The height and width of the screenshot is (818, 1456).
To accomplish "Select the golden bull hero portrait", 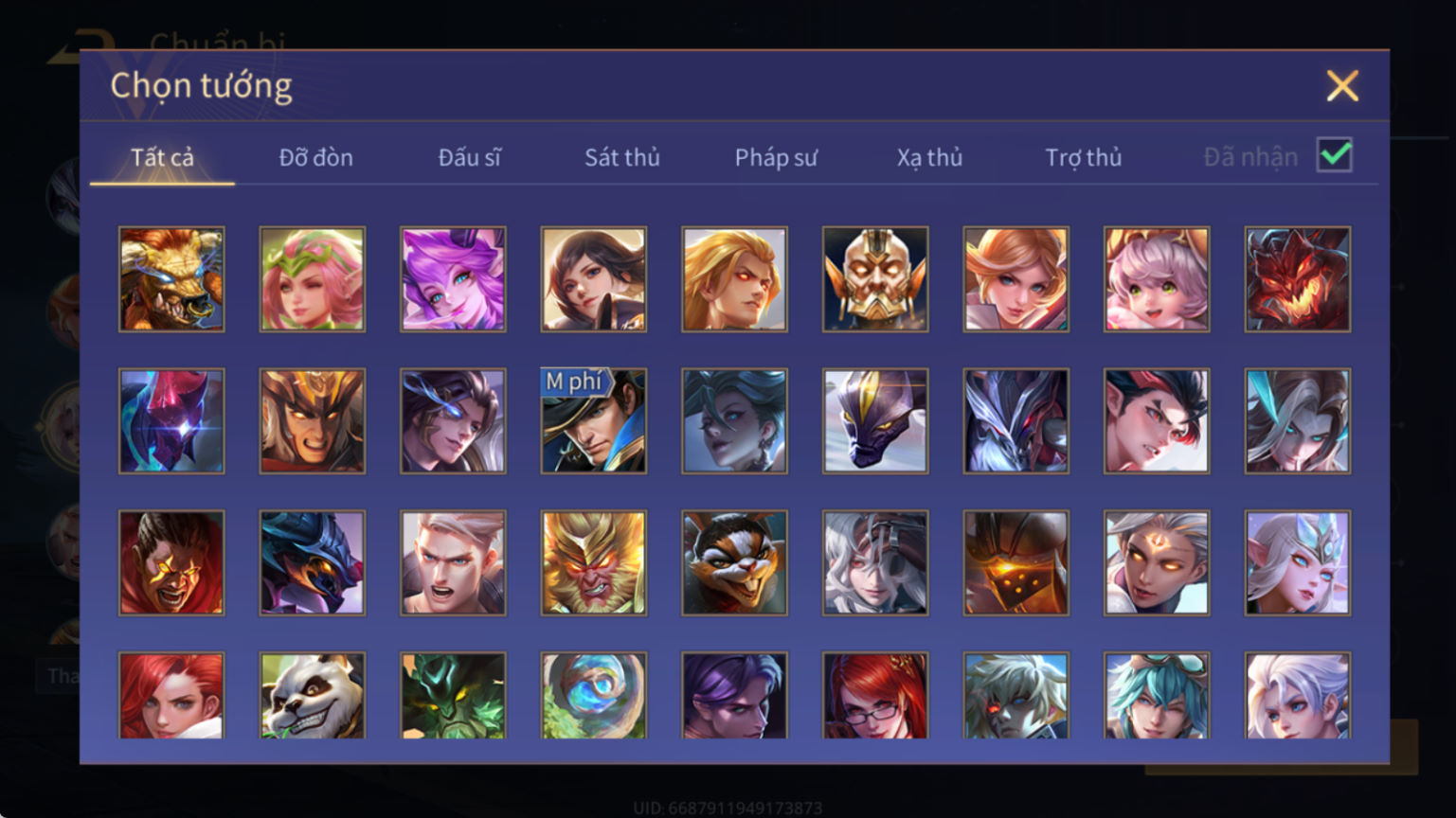I will [171, 279].
